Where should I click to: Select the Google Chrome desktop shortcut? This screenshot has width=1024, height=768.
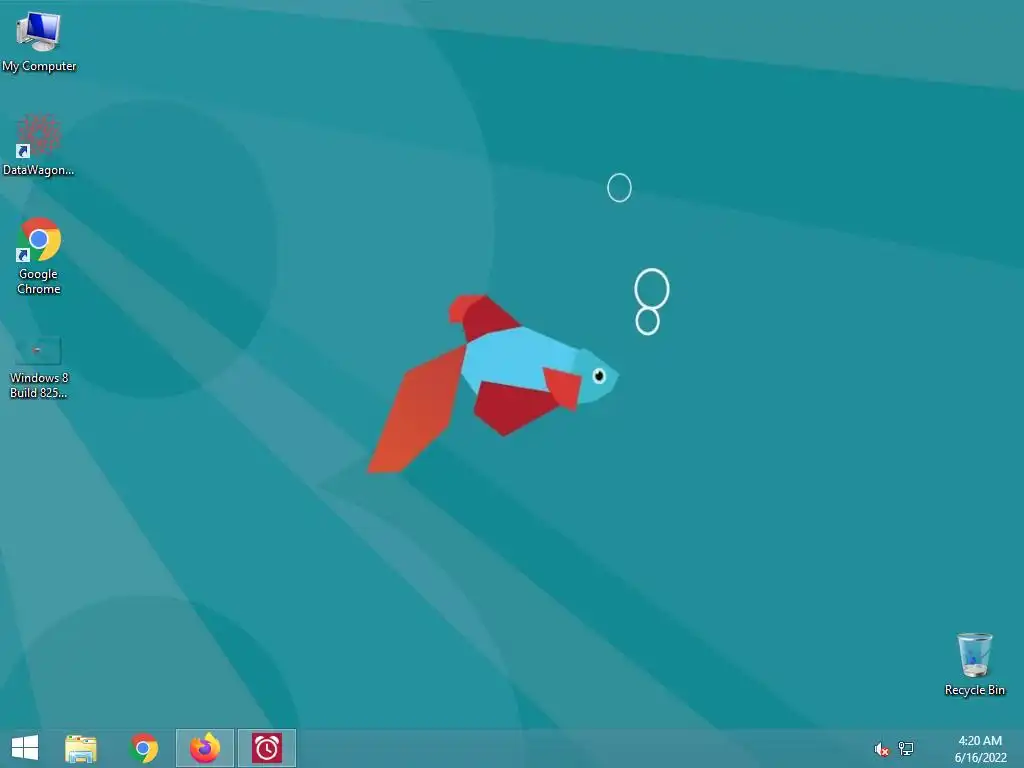click(39, 256)
